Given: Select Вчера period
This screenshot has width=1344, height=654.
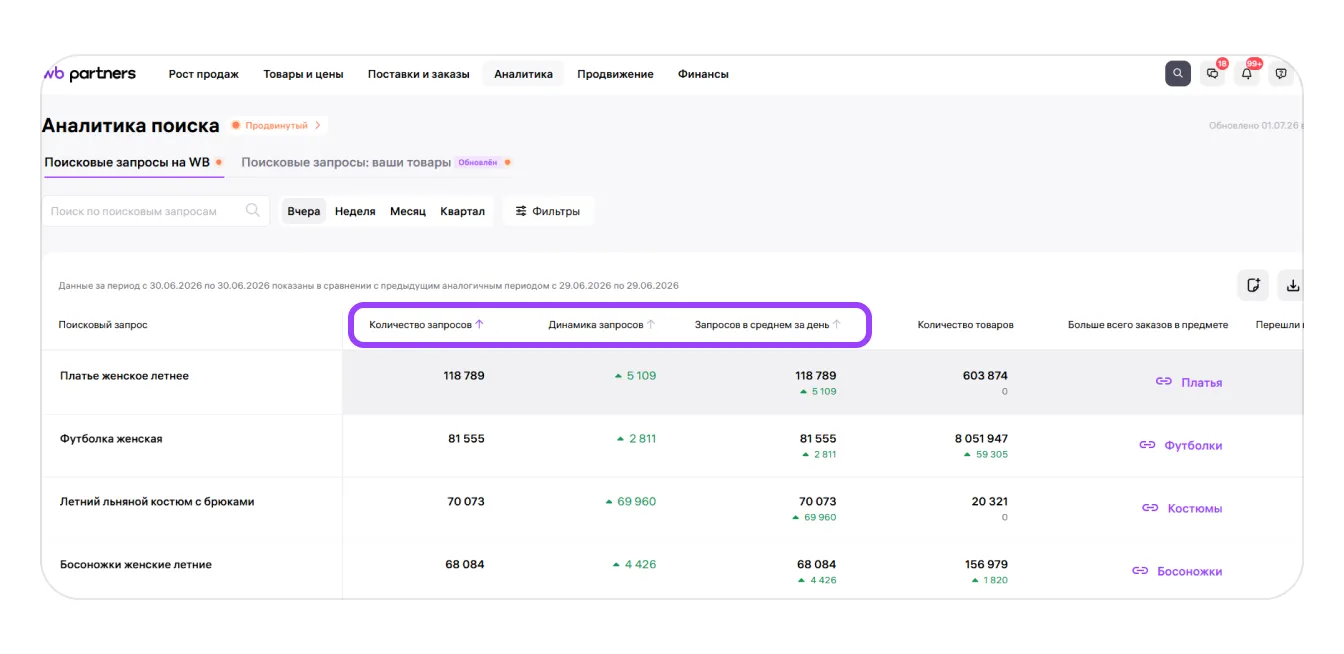Looking at the screenshot, I should [304, 211].
